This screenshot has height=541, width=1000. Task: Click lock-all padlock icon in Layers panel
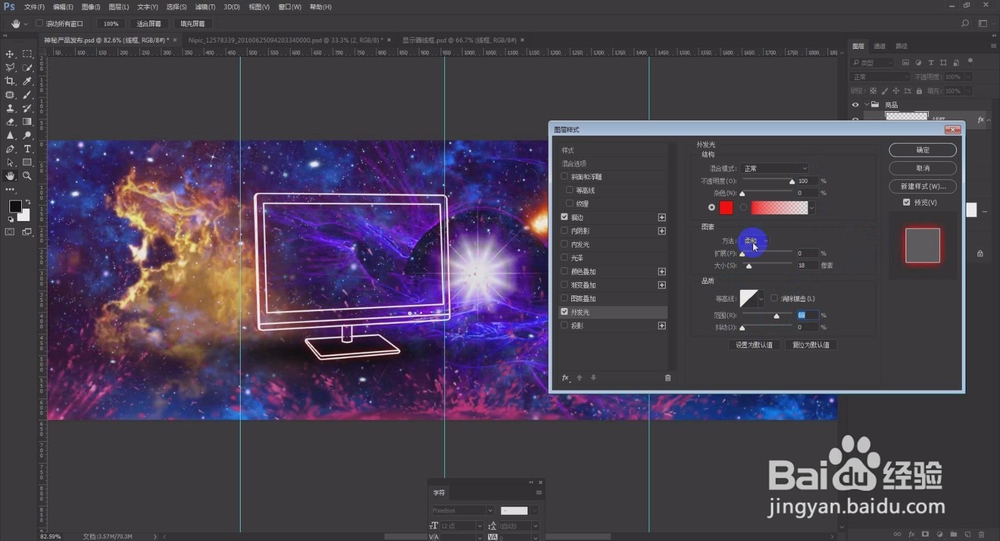coord(919,91)
